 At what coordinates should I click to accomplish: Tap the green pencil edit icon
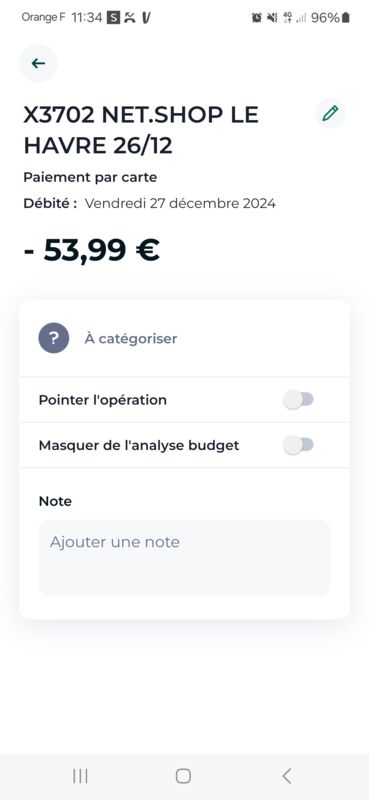coord(330,113)
